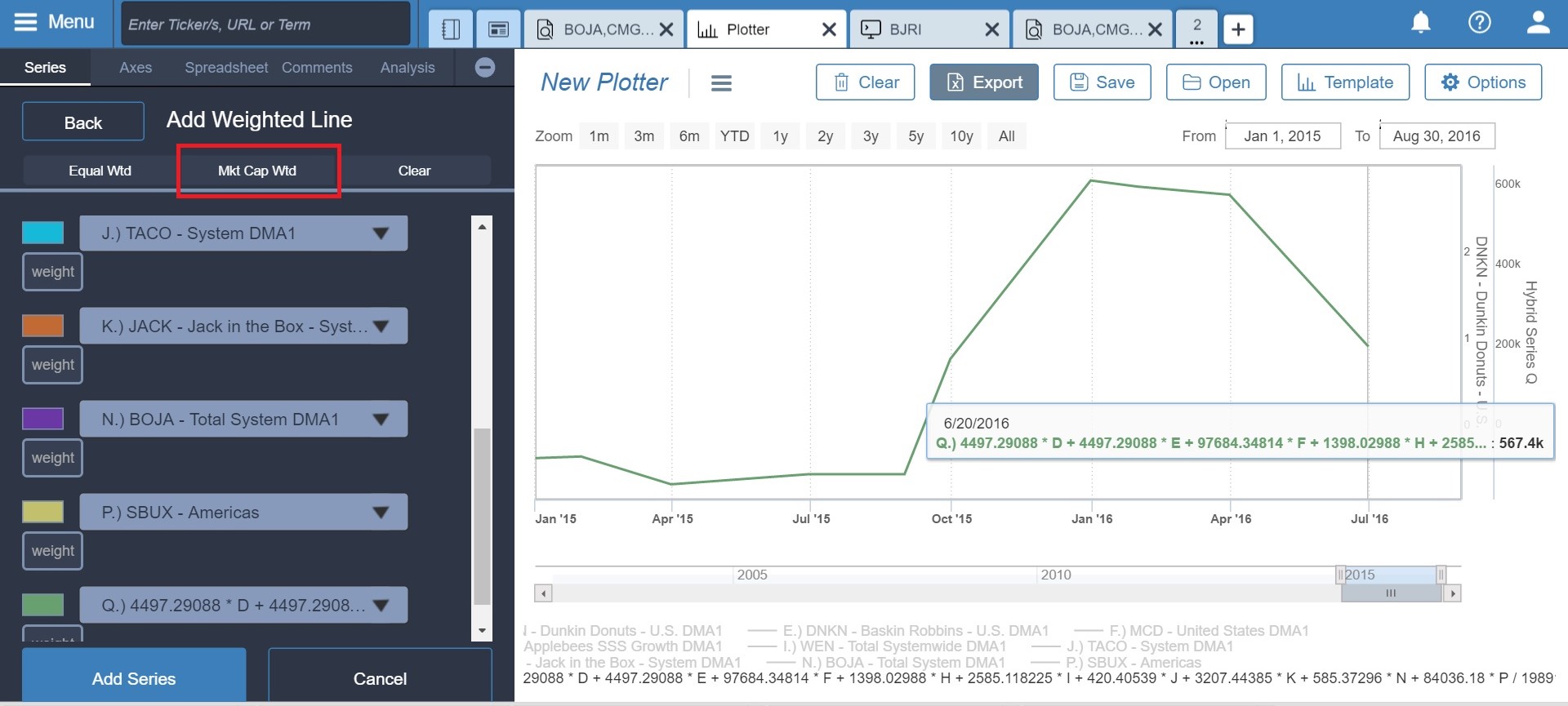Image resolution: width=1568 pixels, height=706 pixels.
Task: Select Equal Wtd weighting
Action: [x=100, y=171]
